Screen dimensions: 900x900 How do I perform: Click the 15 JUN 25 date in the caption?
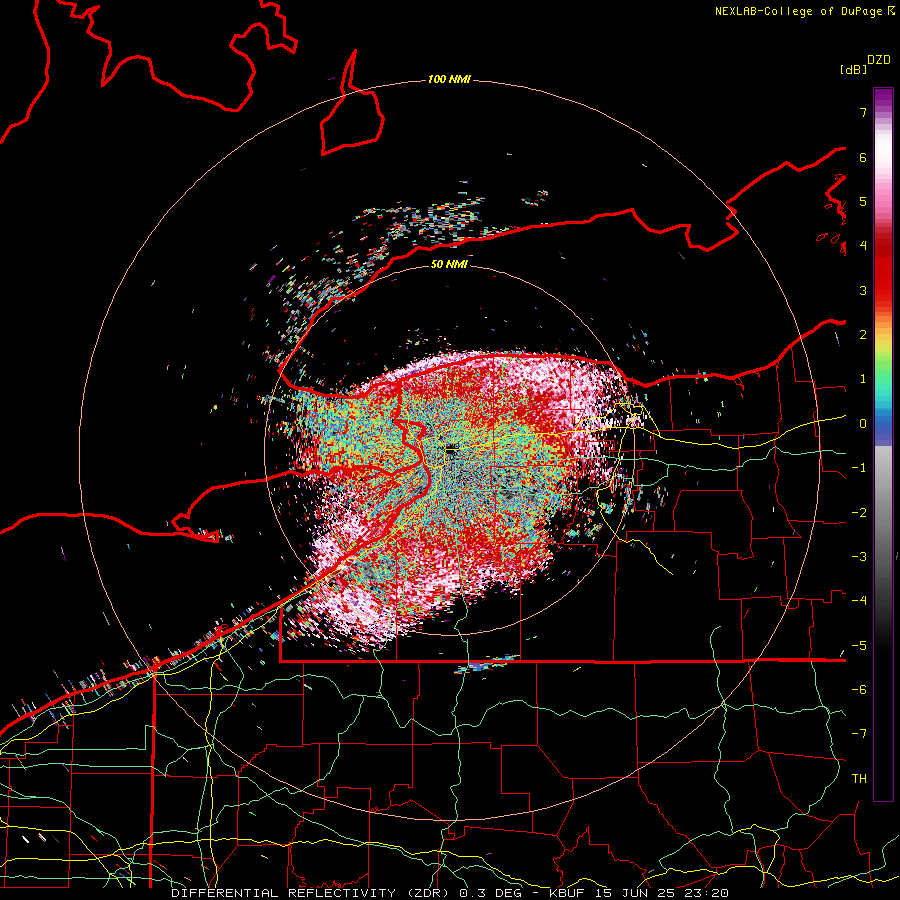tap(635, 893)
